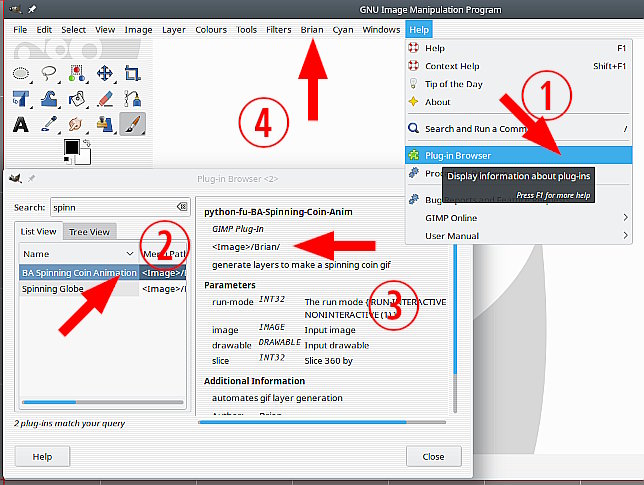Screen dimensions: 644x485
Task: Select the Eraser tool
Action: point(105,99)
